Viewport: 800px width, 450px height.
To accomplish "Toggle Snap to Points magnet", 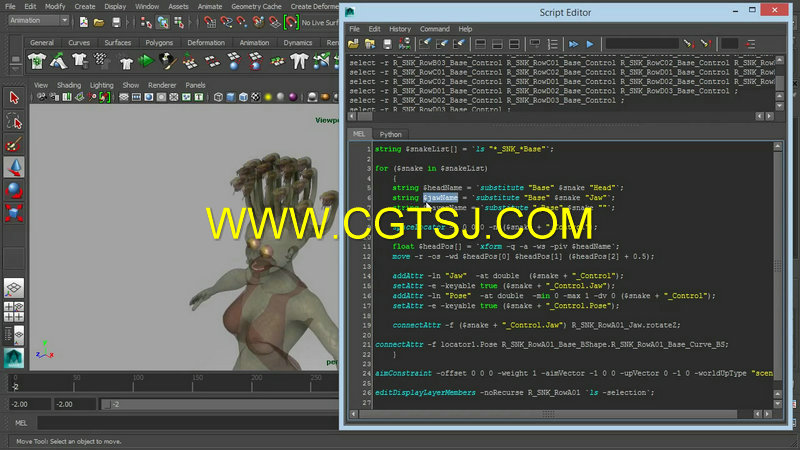I will [x=242, y=22].
